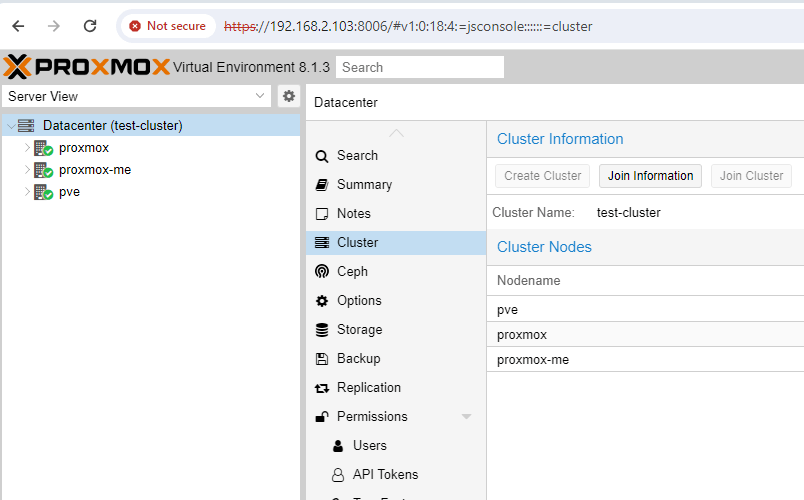Click the Storage database icon

point(321,329)
